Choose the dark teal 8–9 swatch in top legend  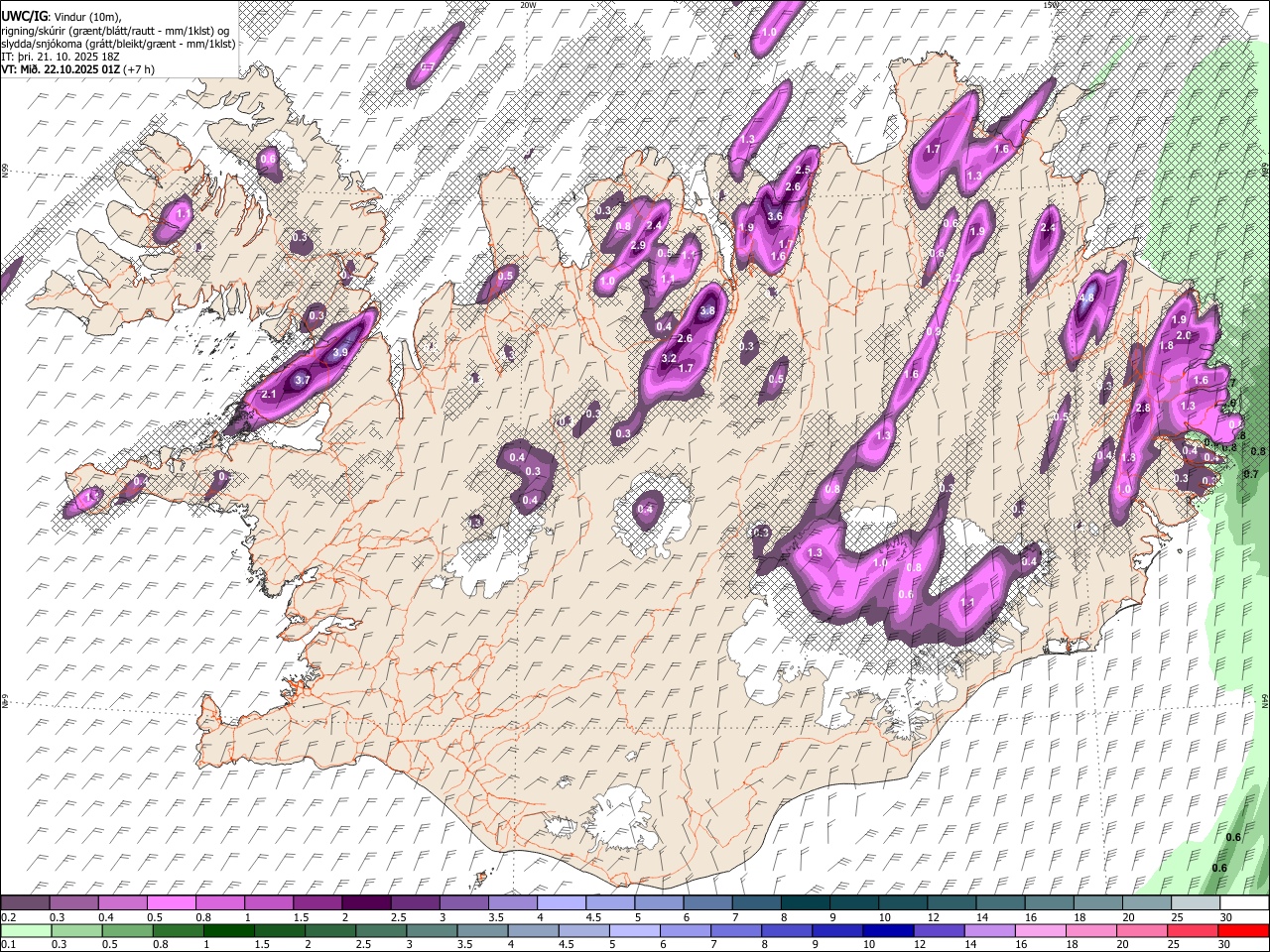click(x=804, y=903)
